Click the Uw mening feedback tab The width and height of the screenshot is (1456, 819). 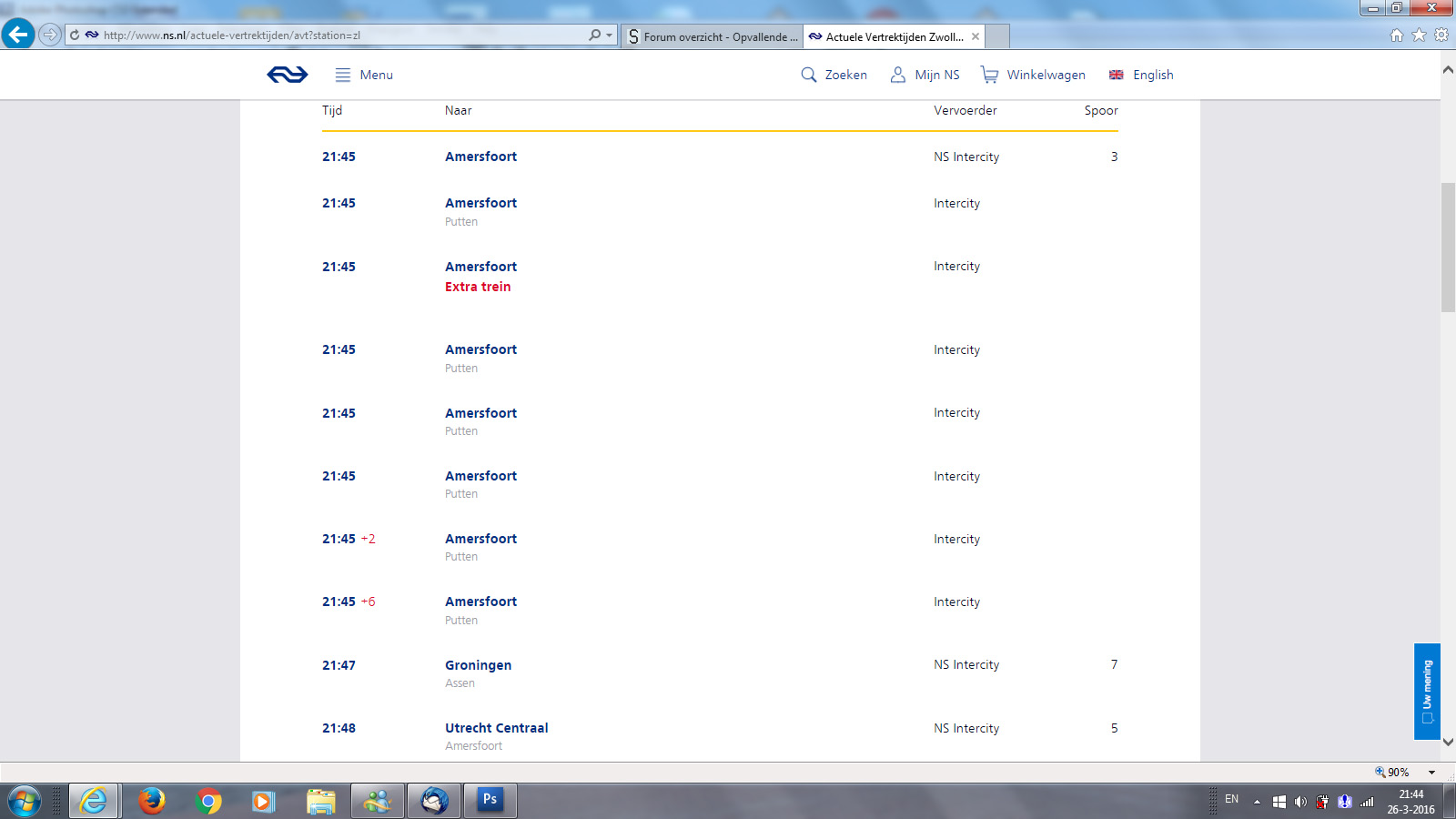coord(1427,692)
